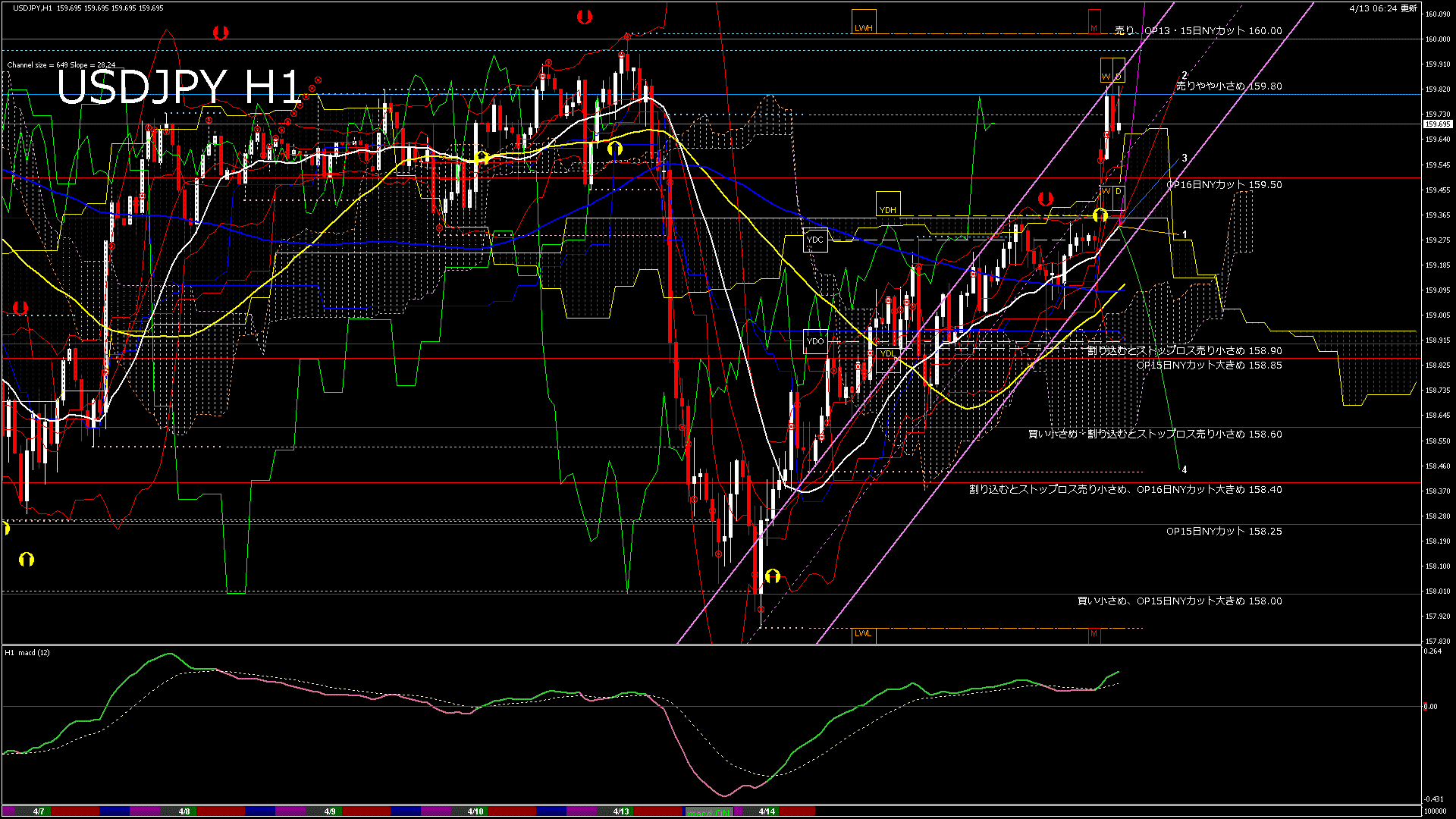
Task: Click red down-arrow signal near 159.00 at left
Action: coord(20,308)
